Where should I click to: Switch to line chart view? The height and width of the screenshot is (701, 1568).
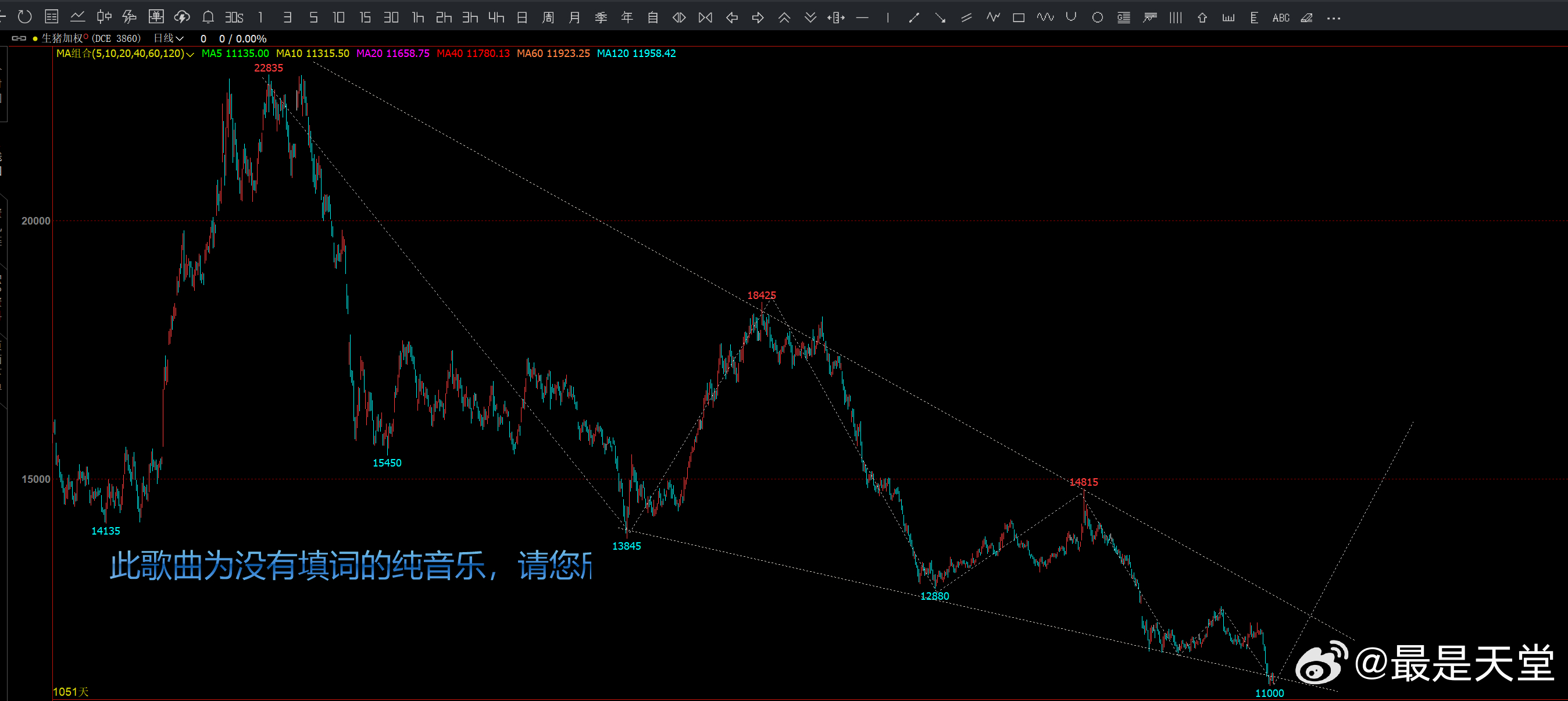[x=77, y=17]
